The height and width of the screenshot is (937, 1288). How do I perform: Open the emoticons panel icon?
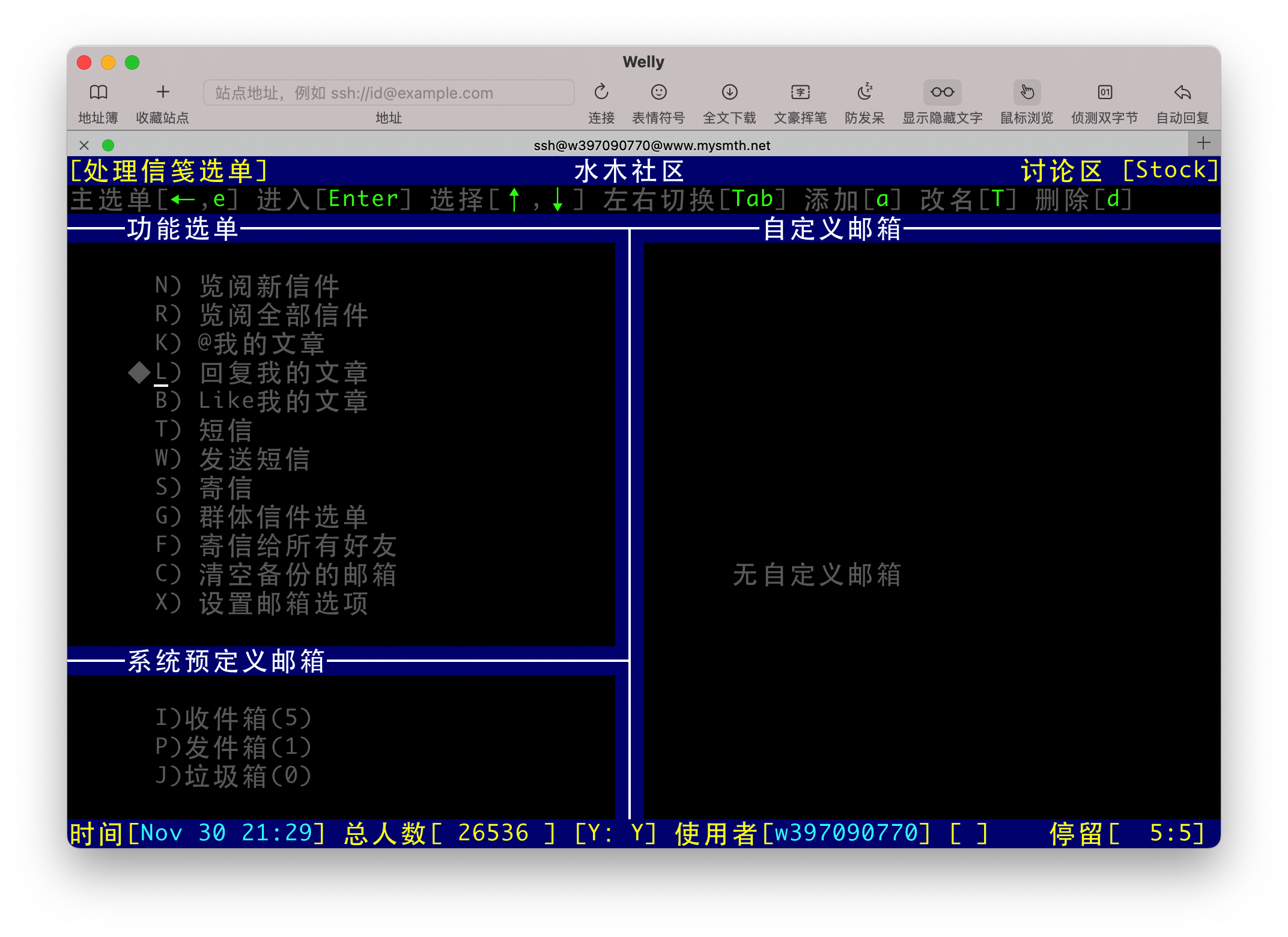tap(658, 92)
